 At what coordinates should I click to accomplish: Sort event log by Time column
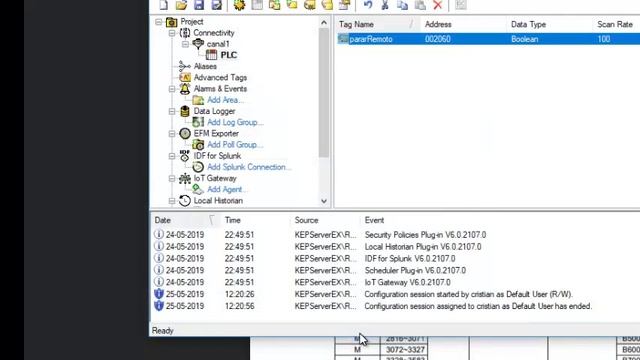pos(255,220)
